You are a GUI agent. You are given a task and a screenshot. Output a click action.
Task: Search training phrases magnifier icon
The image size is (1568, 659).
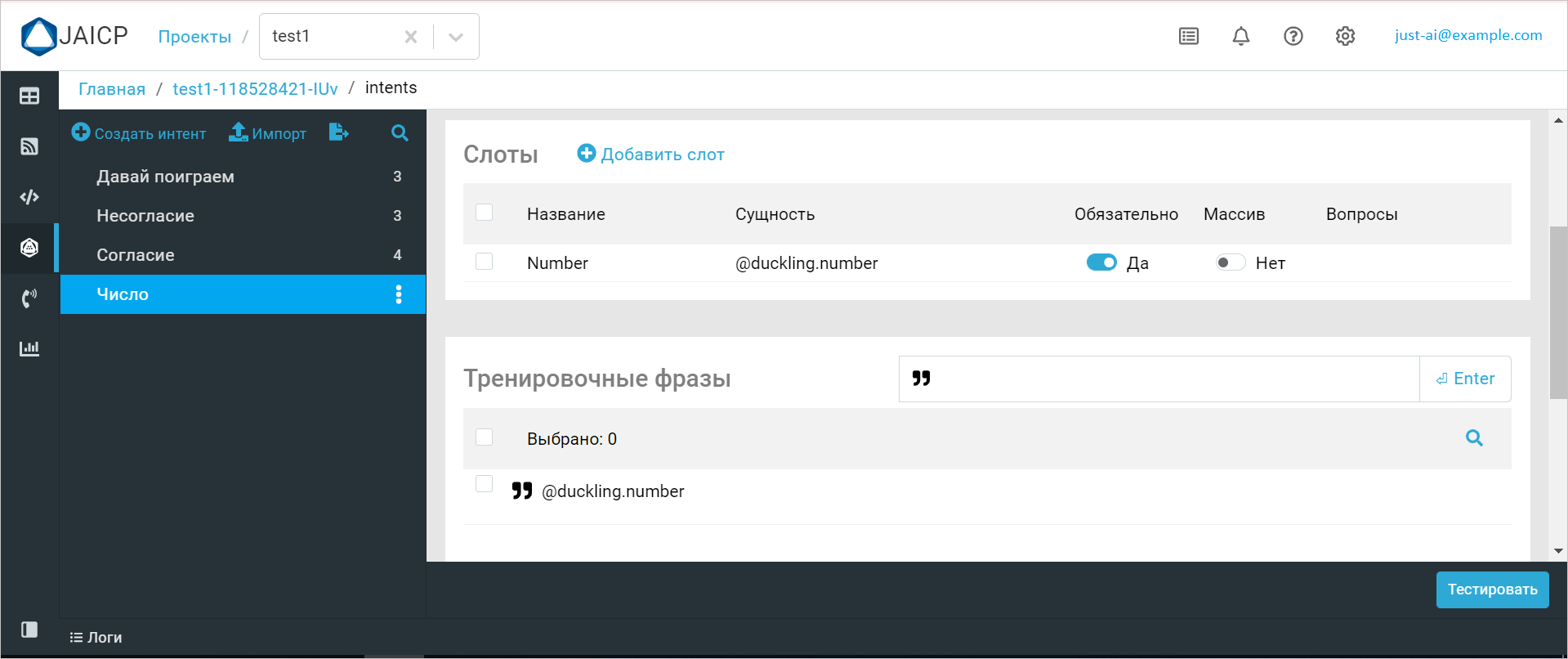click(x=1473, y=438)
